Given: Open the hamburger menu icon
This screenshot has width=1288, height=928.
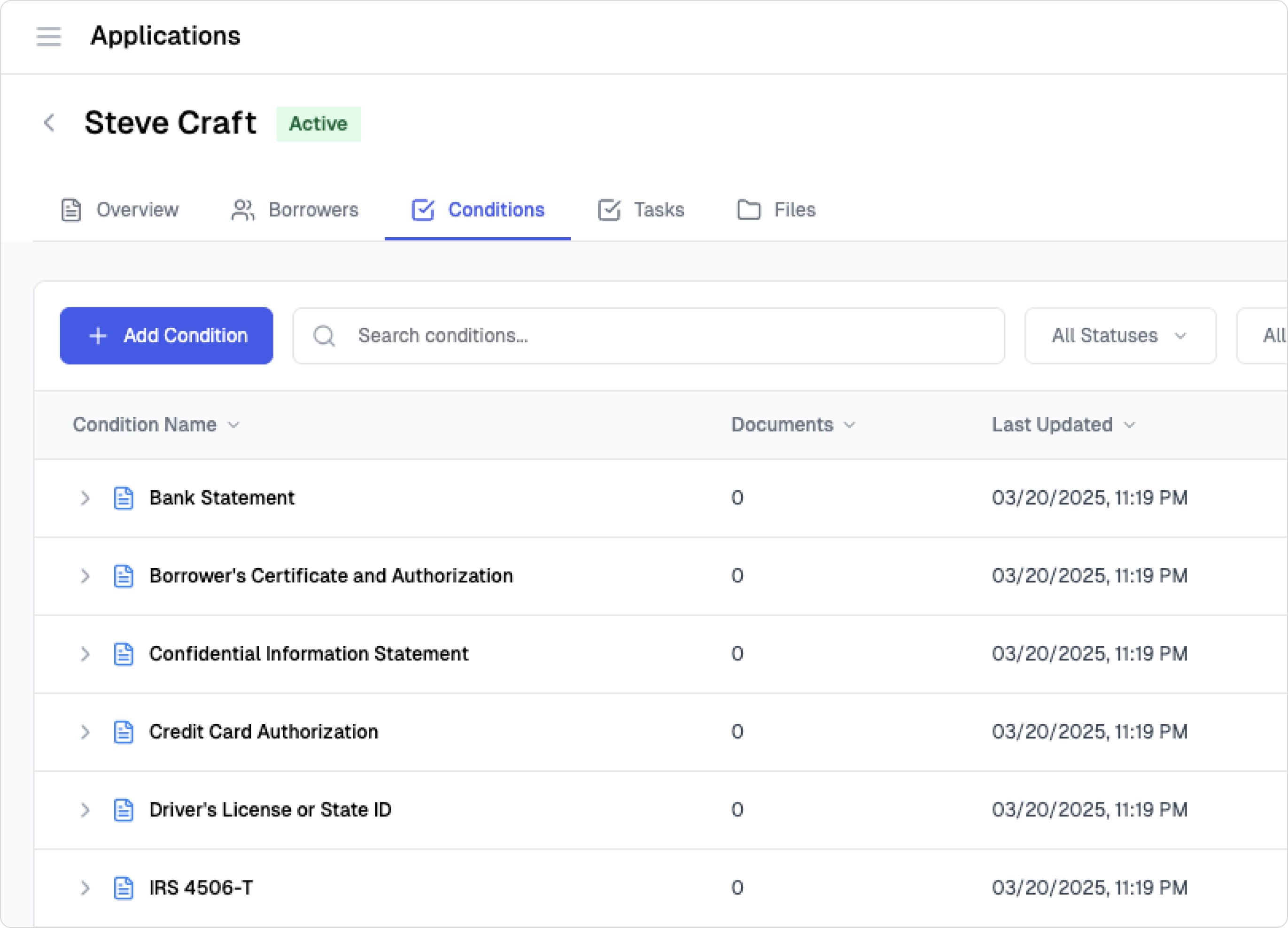Looking at the screenshot, I should 49,36.
